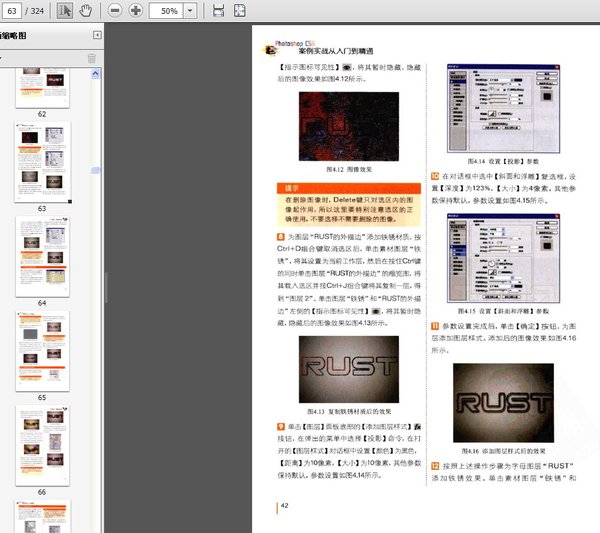The width and height of the screenshot is (600, 533).
Task: Switch to the Hand pan tool
Action: tap(85, 11)
